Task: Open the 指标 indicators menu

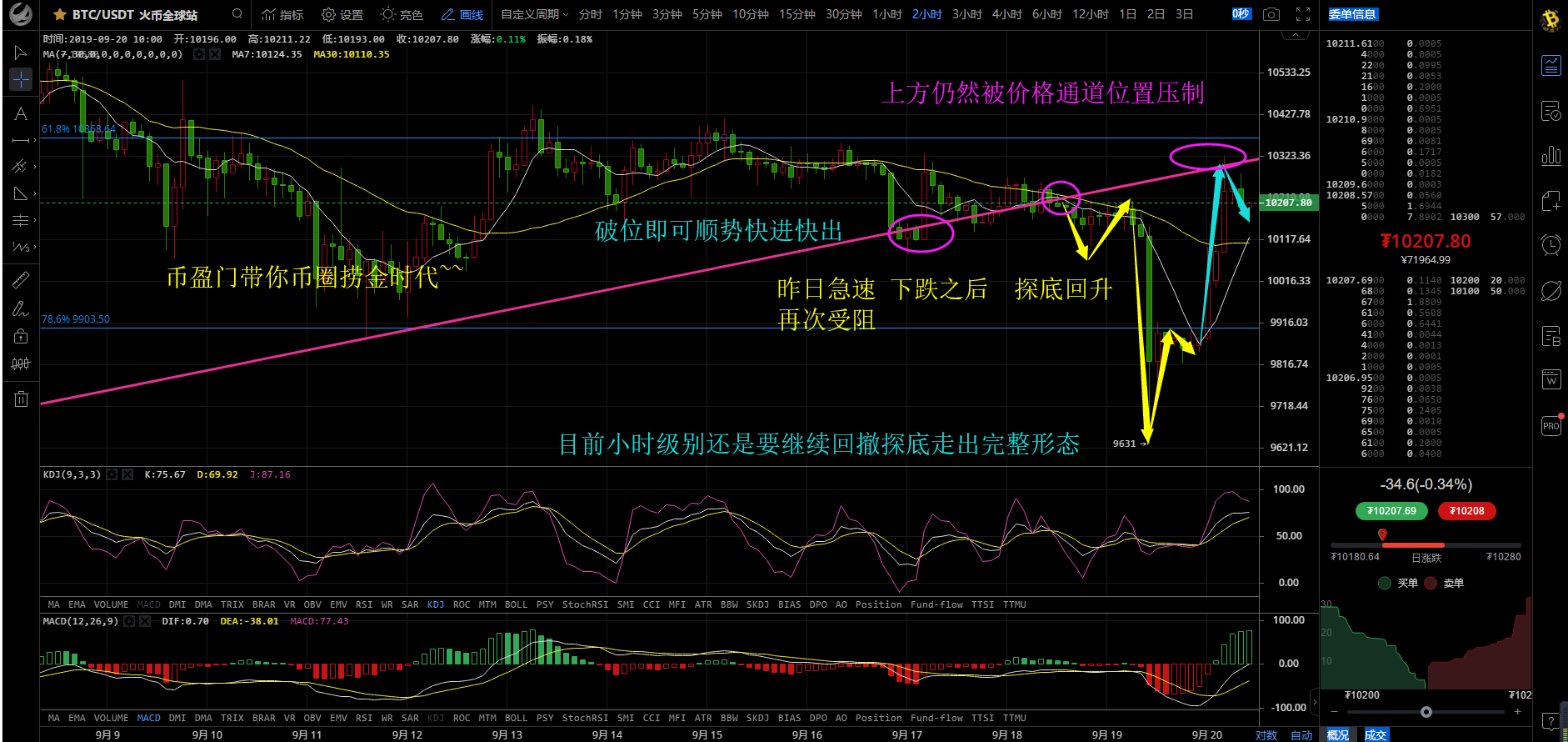Action: (282, 14)
